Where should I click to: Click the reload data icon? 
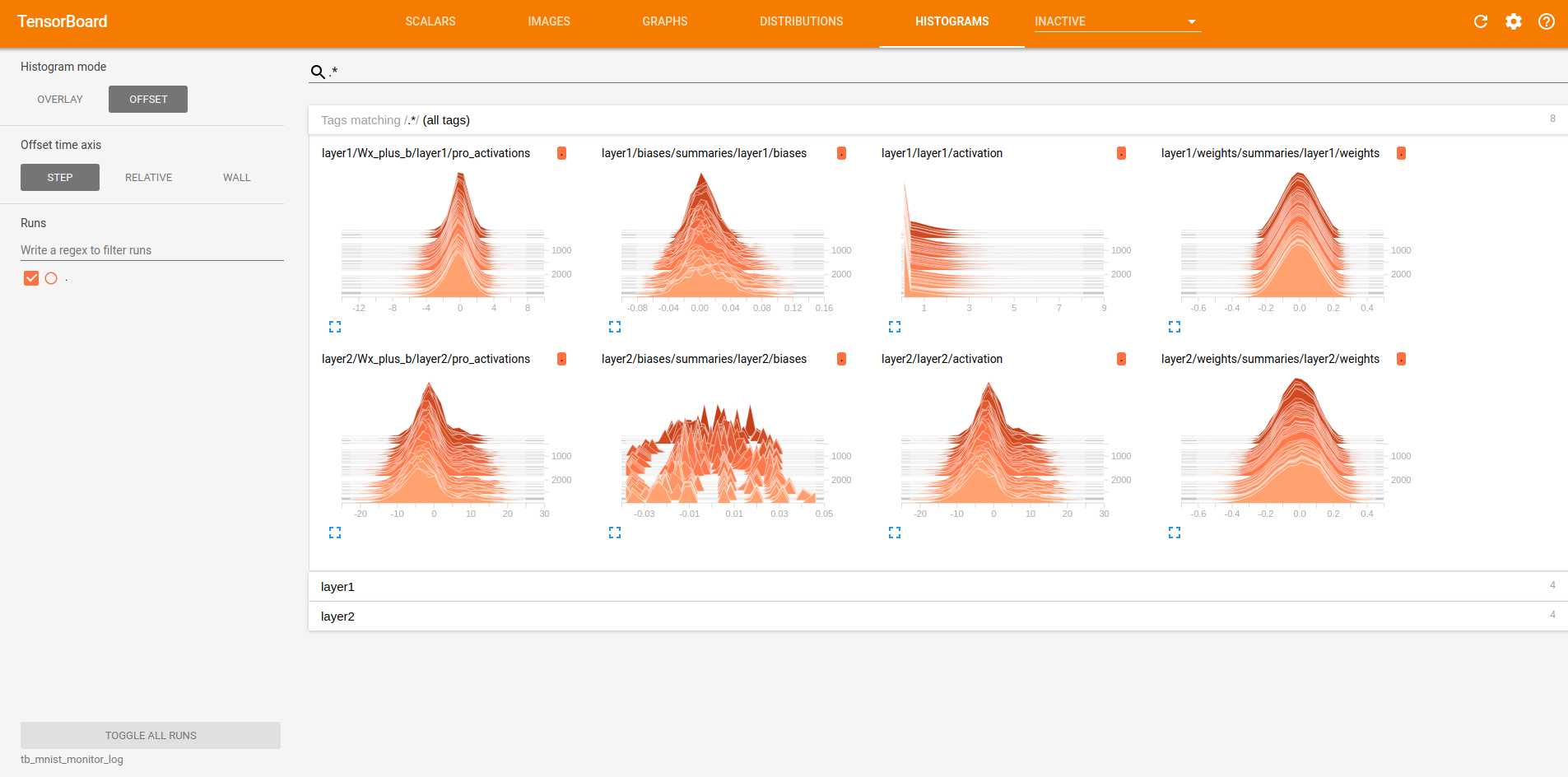coord(1480,21)
